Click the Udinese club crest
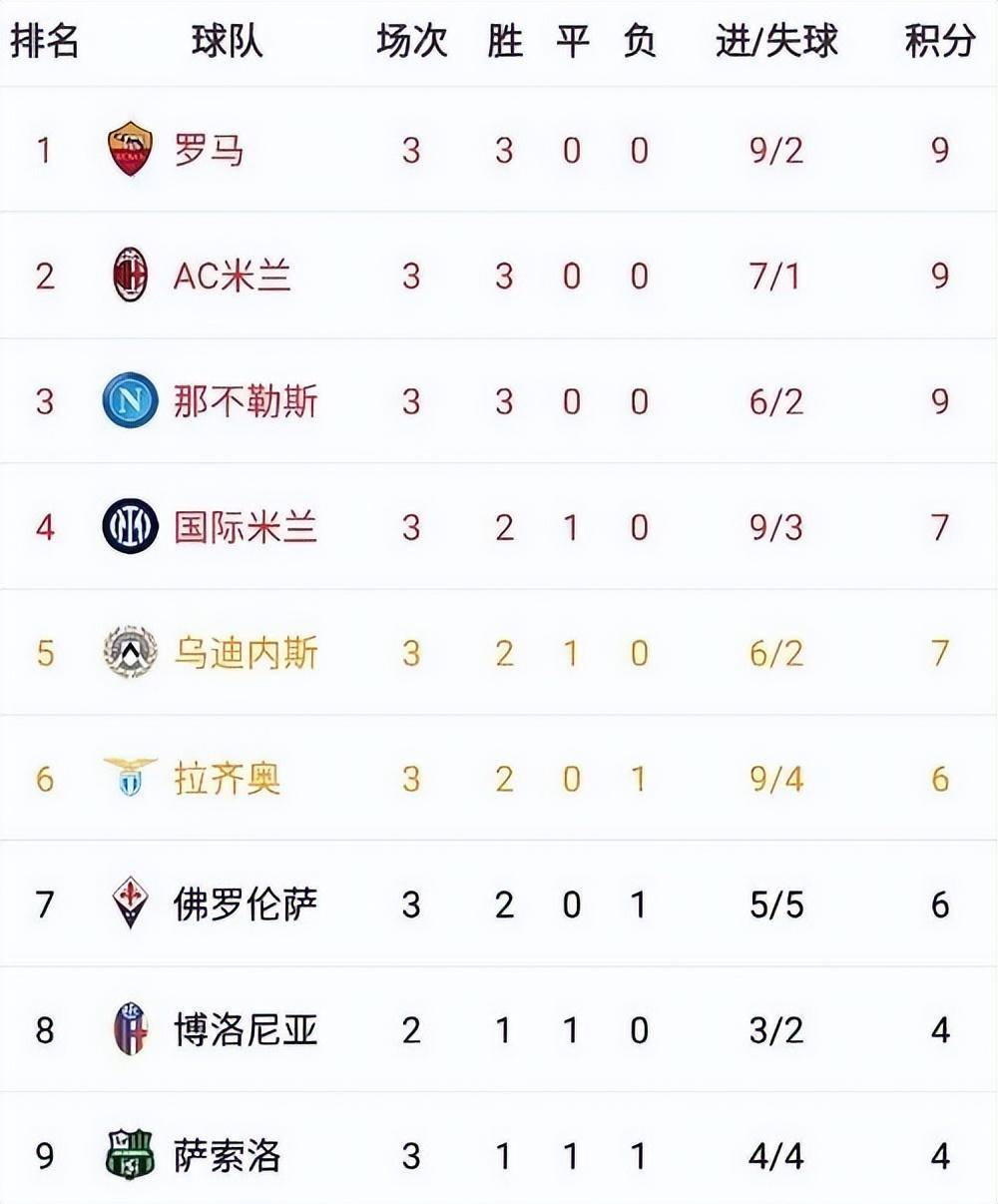The height and width of the screenshot is (1204, 998). [x=130, y=652]
